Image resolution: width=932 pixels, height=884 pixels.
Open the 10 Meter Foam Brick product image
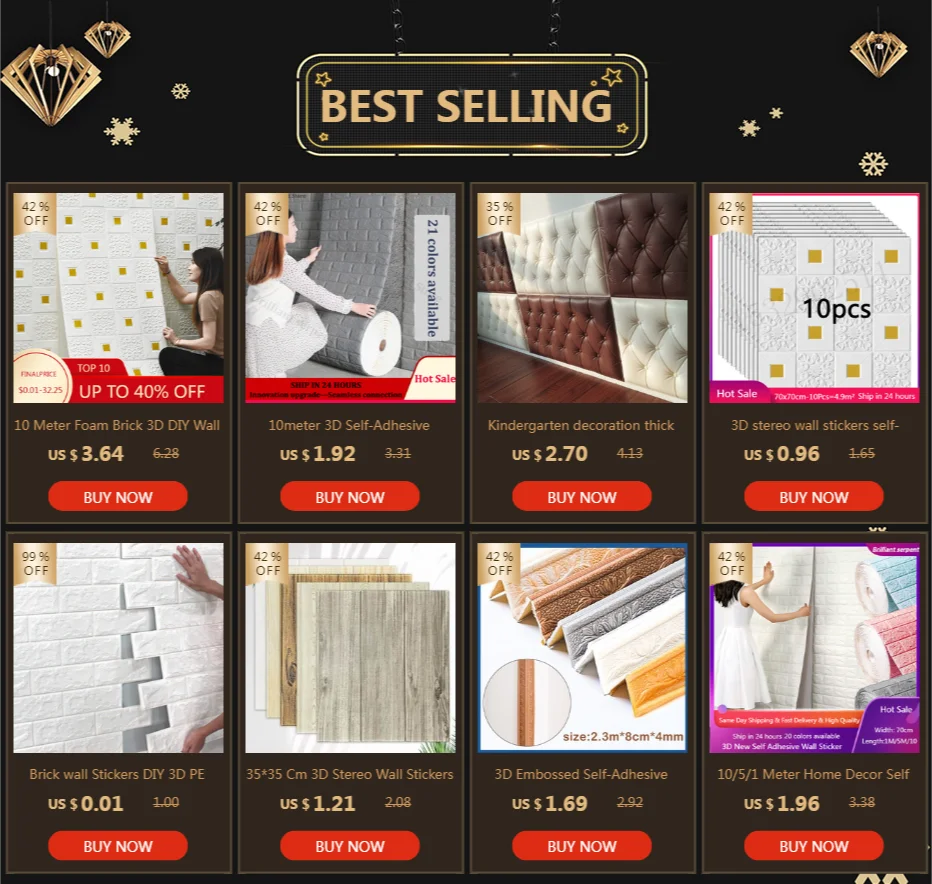tap(118, 298)
